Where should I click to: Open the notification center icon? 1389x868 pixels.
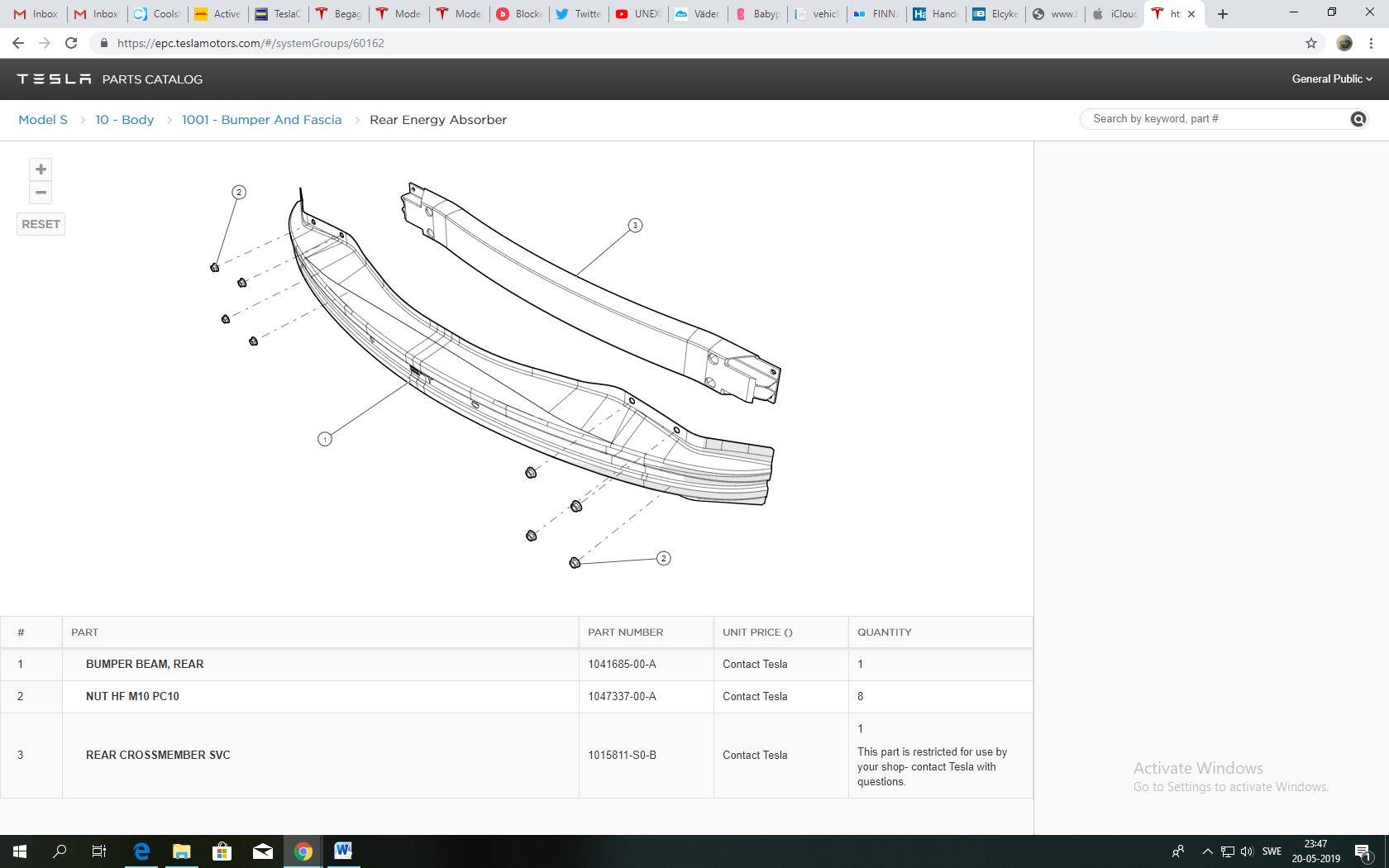click(x=1363, y=851)
